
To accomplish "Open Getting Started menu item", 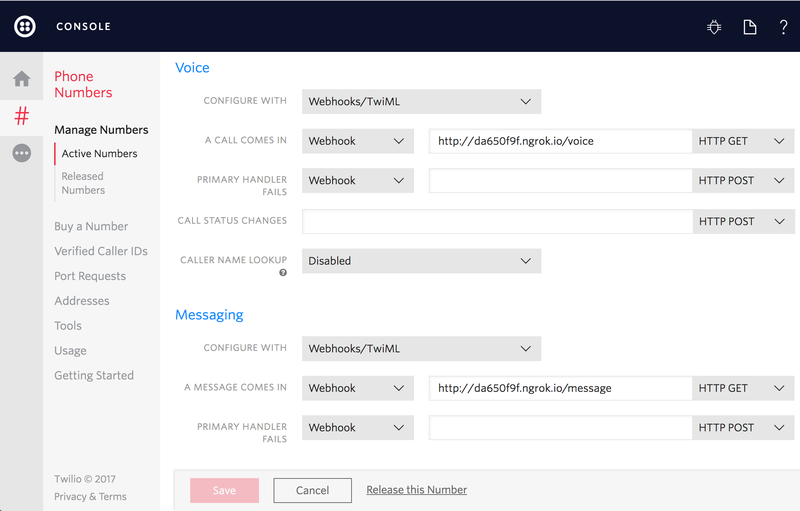I will point(94,375).
